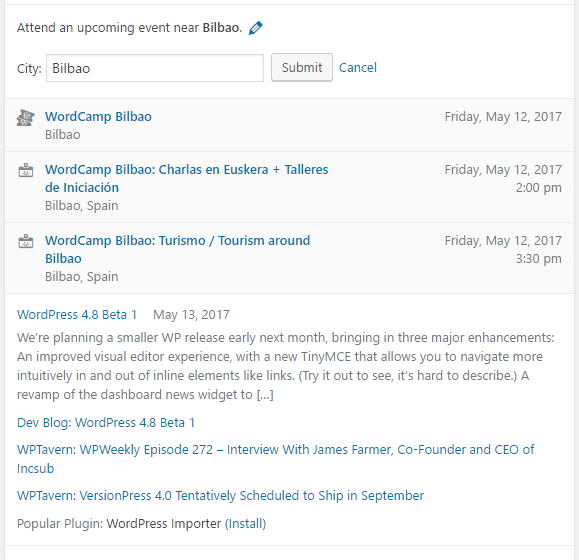This screenshot has height=560, width=579.
Task: Open the WordCamp Bilbao event link
Action: pos(98,117)
